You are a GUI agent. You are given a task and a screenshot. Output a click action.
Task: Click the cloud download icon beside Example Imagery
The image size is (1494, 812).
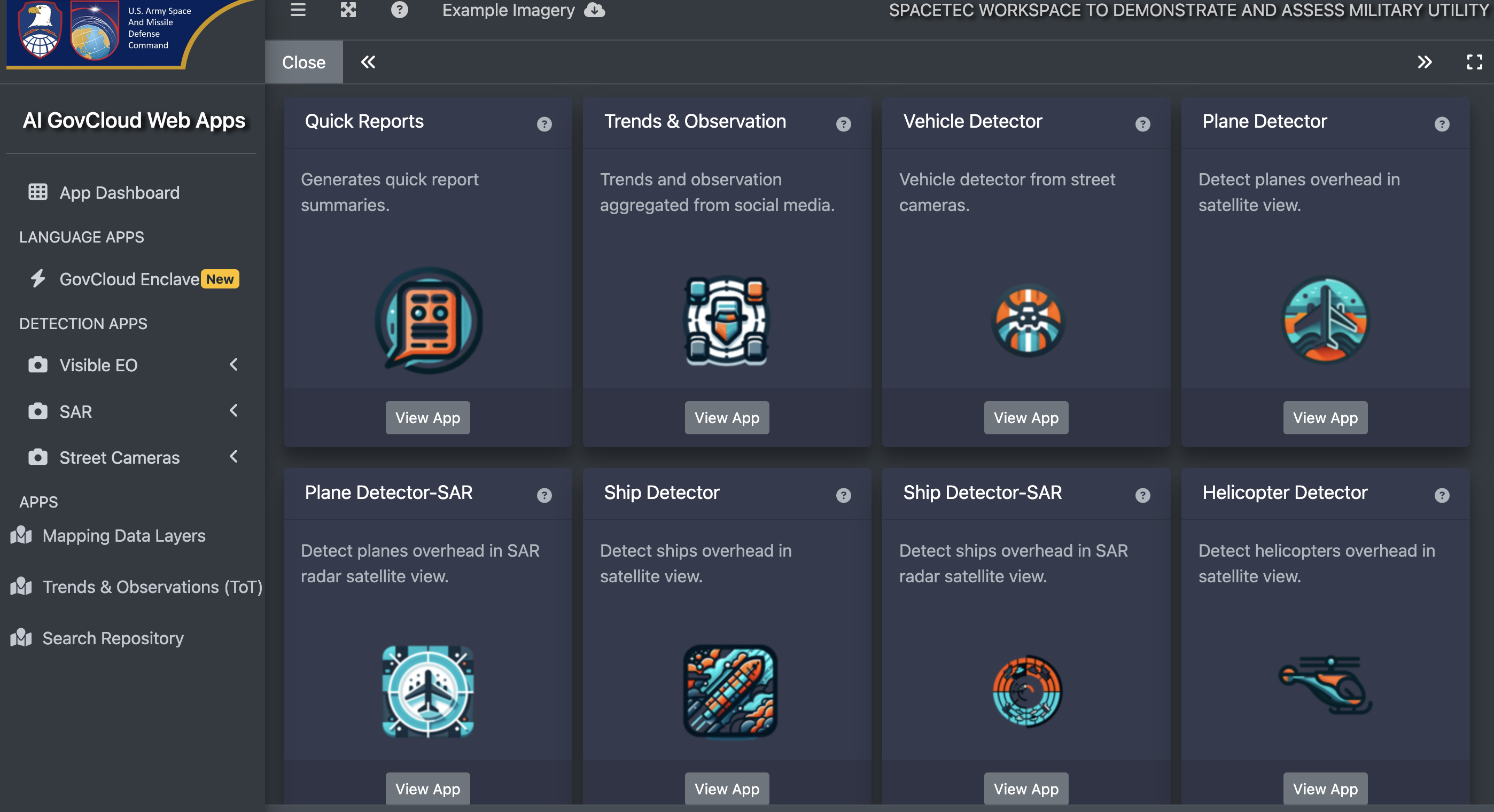coord(595,10)
